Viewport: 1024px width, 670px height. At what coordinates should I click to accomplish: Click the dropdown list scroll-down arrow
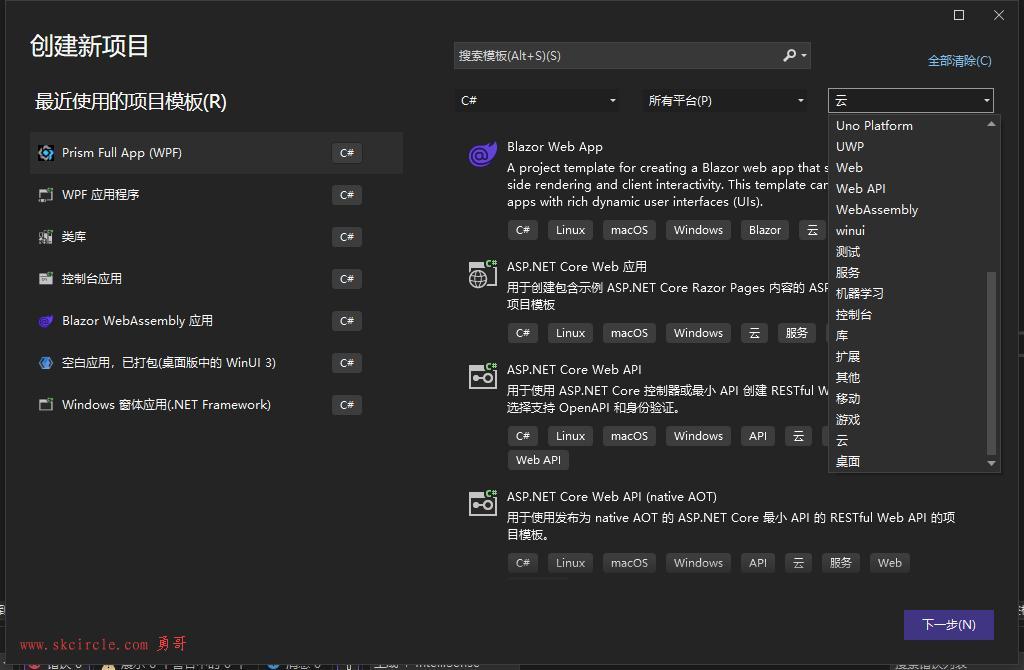point(991,463)
